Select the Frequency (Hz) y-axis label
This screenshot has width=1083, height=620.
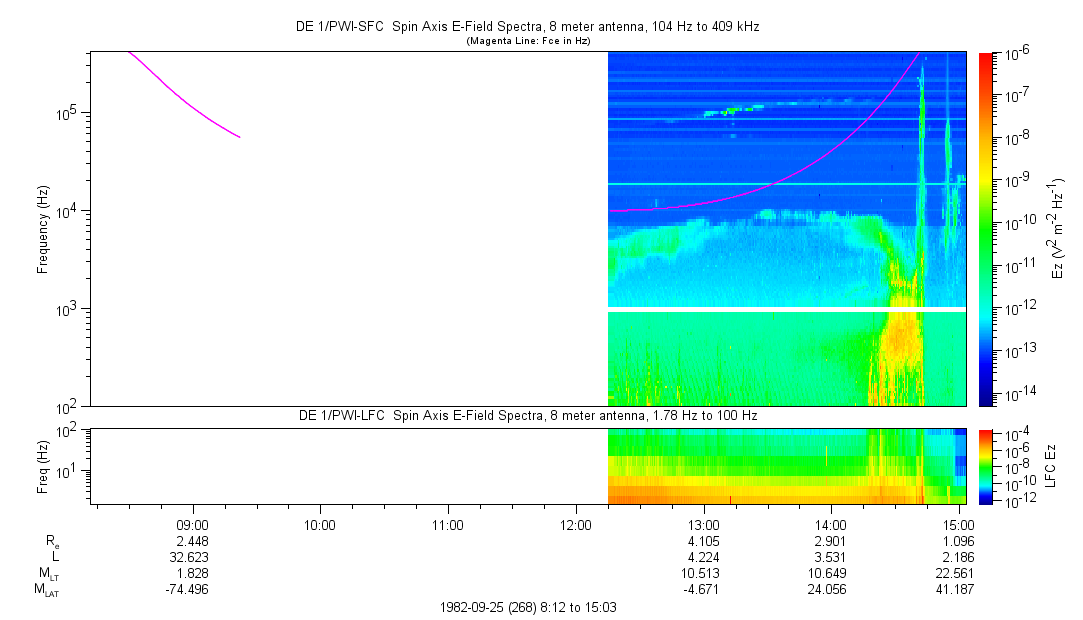pos(43,229)
